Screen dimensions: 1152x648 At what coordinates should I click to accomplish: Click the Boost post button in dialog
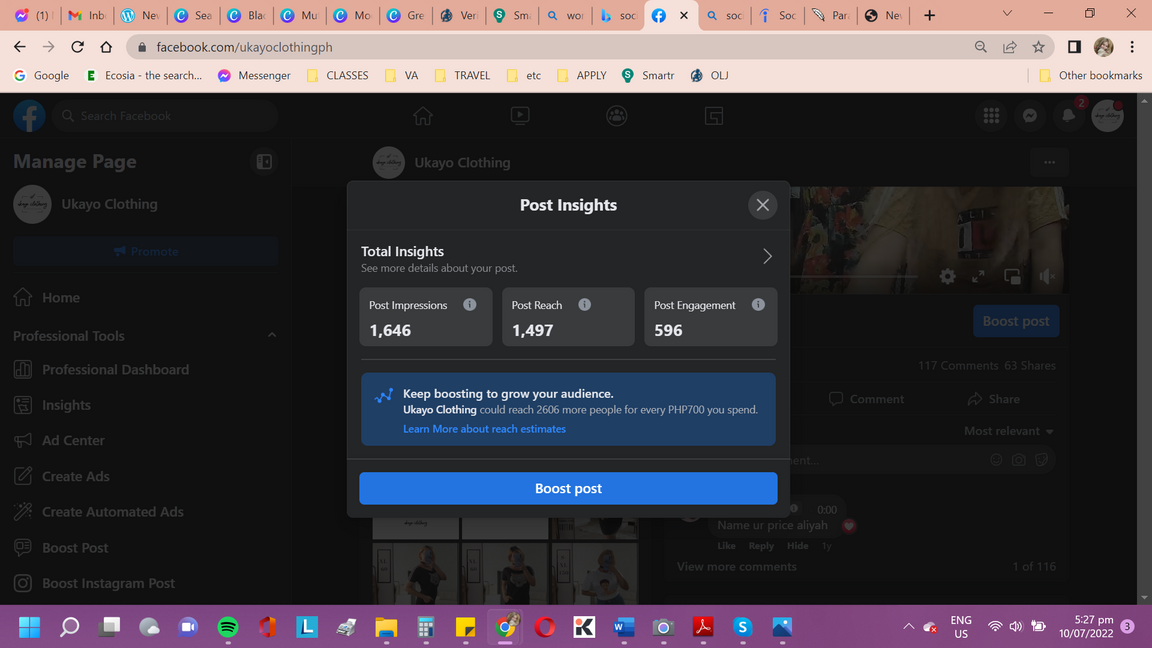pyautogui.click(x=568, y=489)
